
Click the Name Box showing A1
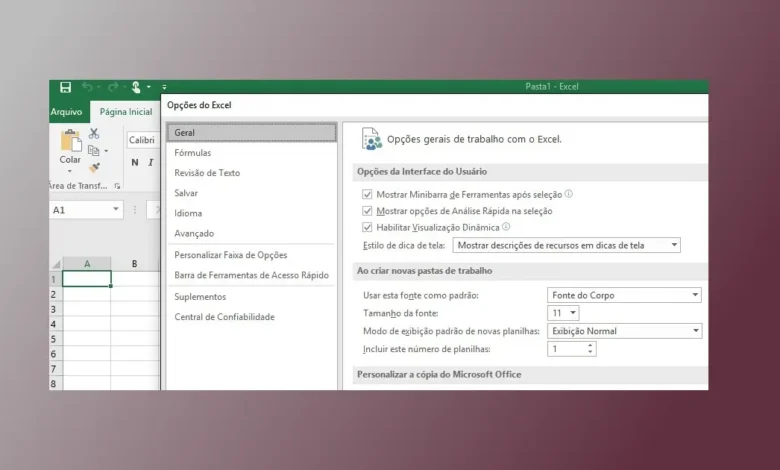pyautogui.click(x=80, y=210)
